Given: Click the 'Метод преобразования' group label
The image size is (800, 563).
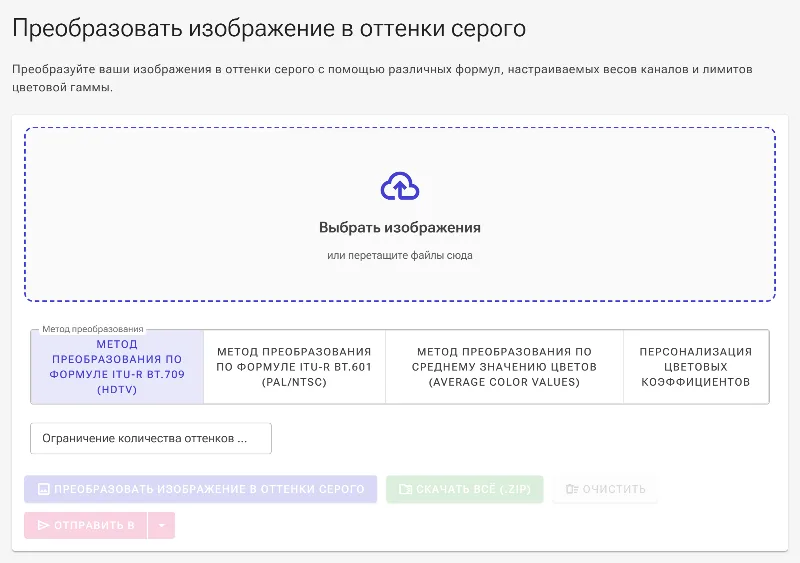Looking at the screenshot, I should (93, 329).
